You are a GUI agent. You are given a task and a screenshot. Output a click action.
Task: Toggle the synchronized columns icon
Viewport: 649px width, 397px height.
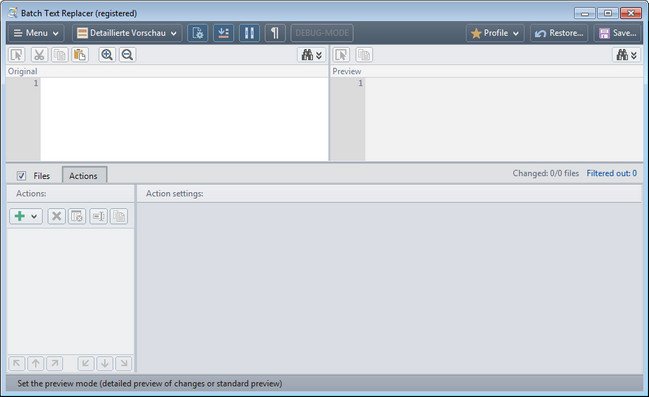pos(249,33)
